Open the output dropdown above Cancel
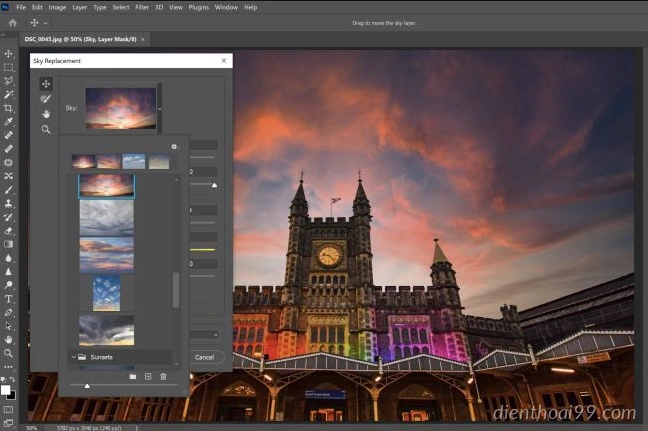The image size is (648, 431). [205, 334]
